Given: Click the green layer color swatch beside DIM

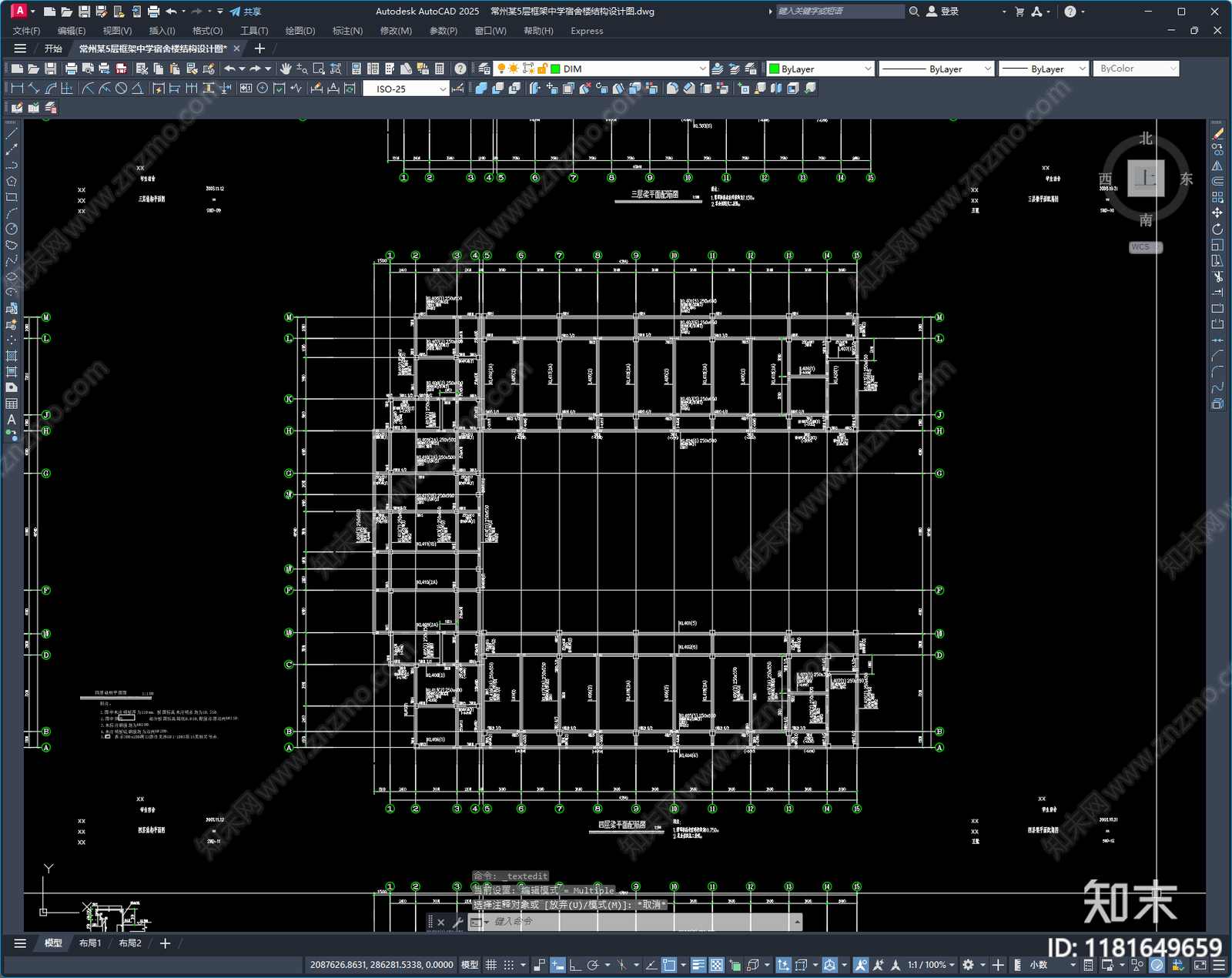Looking at the screenshot, I should [555, 69].
